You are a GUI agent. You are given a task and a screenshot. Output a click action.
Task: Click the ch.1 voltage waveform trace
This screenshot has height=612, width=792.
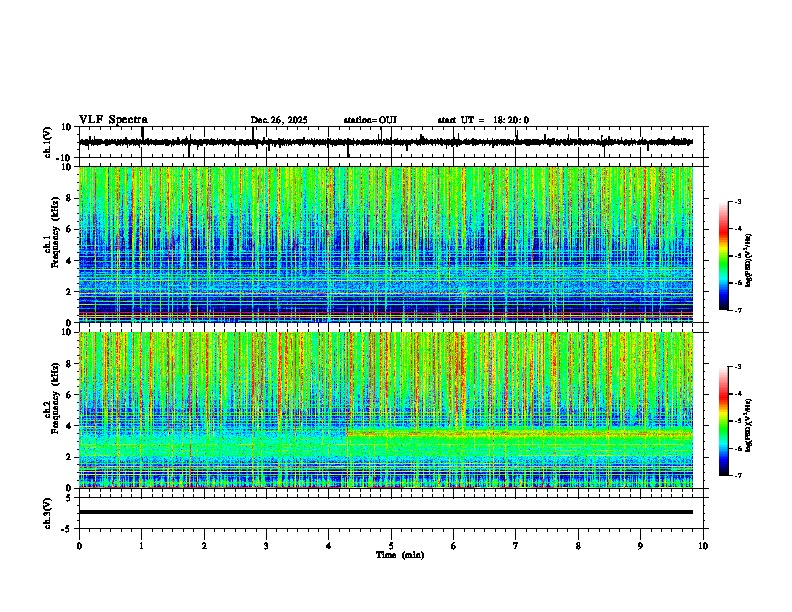point(386,142)
